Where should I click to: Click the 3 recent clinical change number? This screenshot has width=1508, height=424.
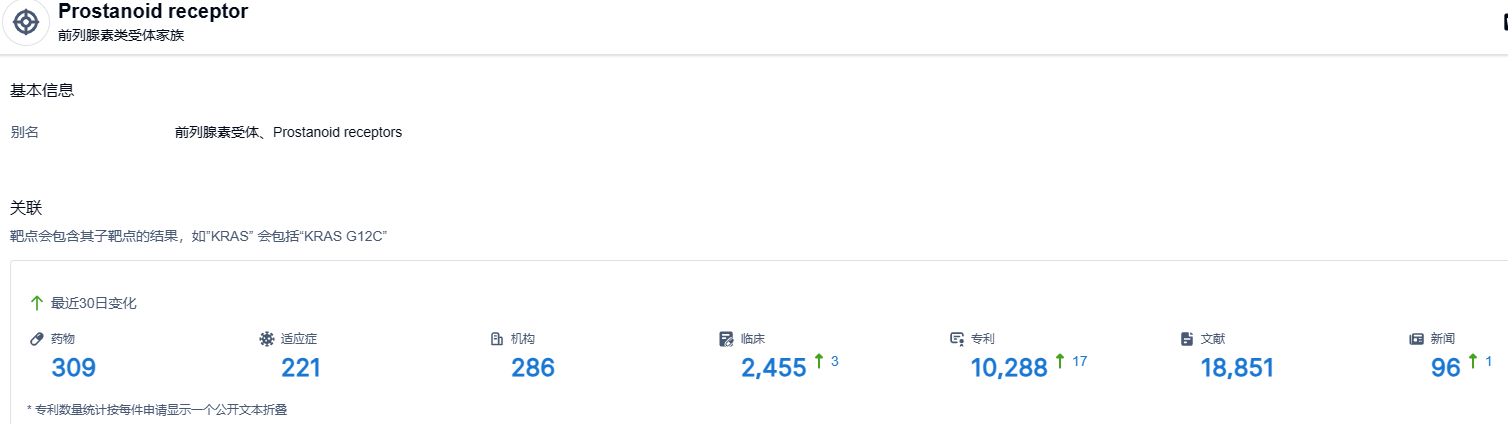834,361
